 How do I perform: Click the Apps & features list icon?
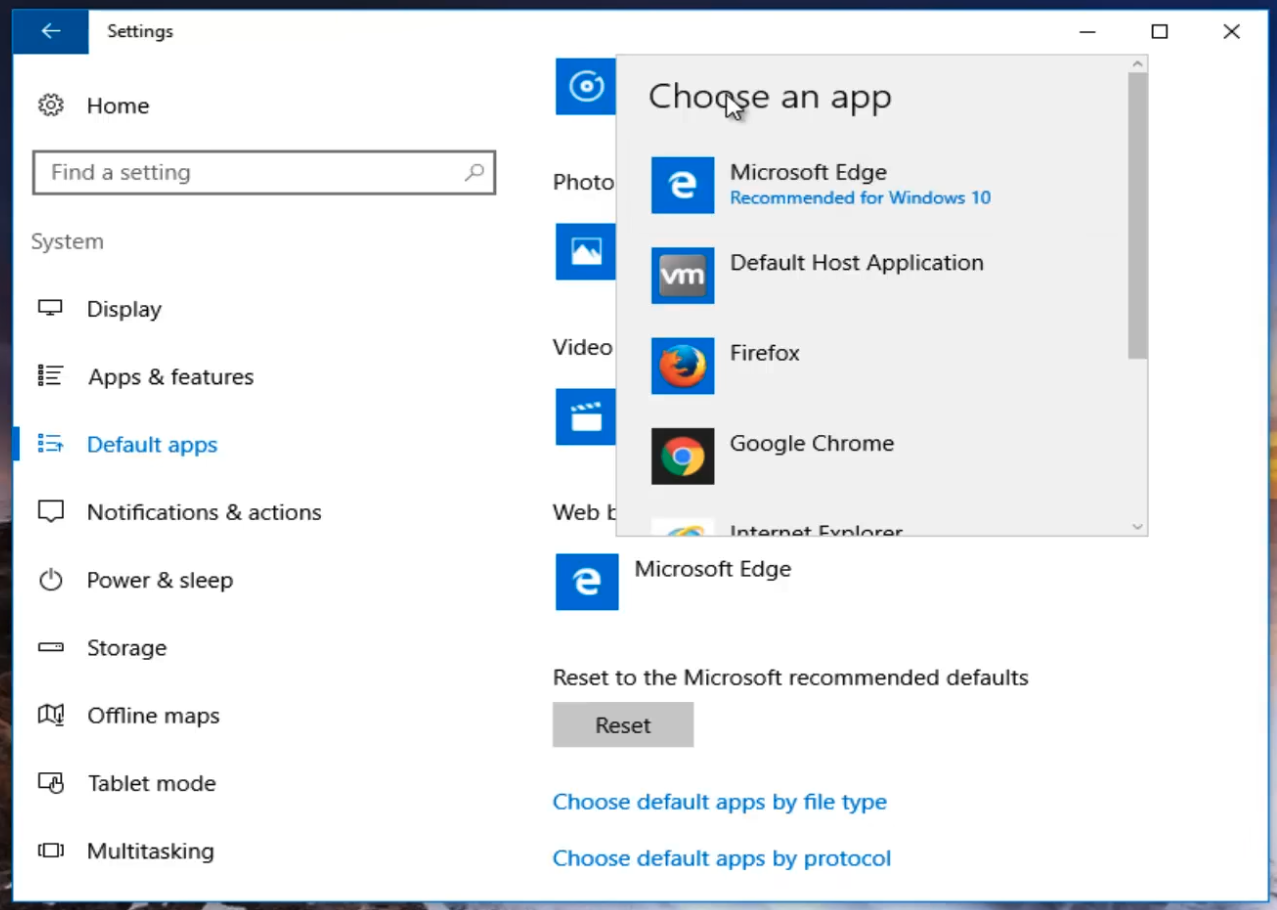(50, 376)
